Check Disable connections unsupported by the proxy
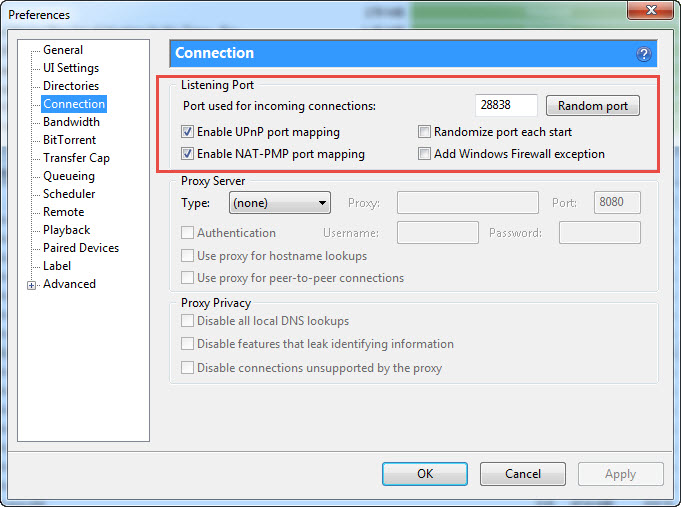The height and width of the screenshot is (507, 681). tap(187, 368)
